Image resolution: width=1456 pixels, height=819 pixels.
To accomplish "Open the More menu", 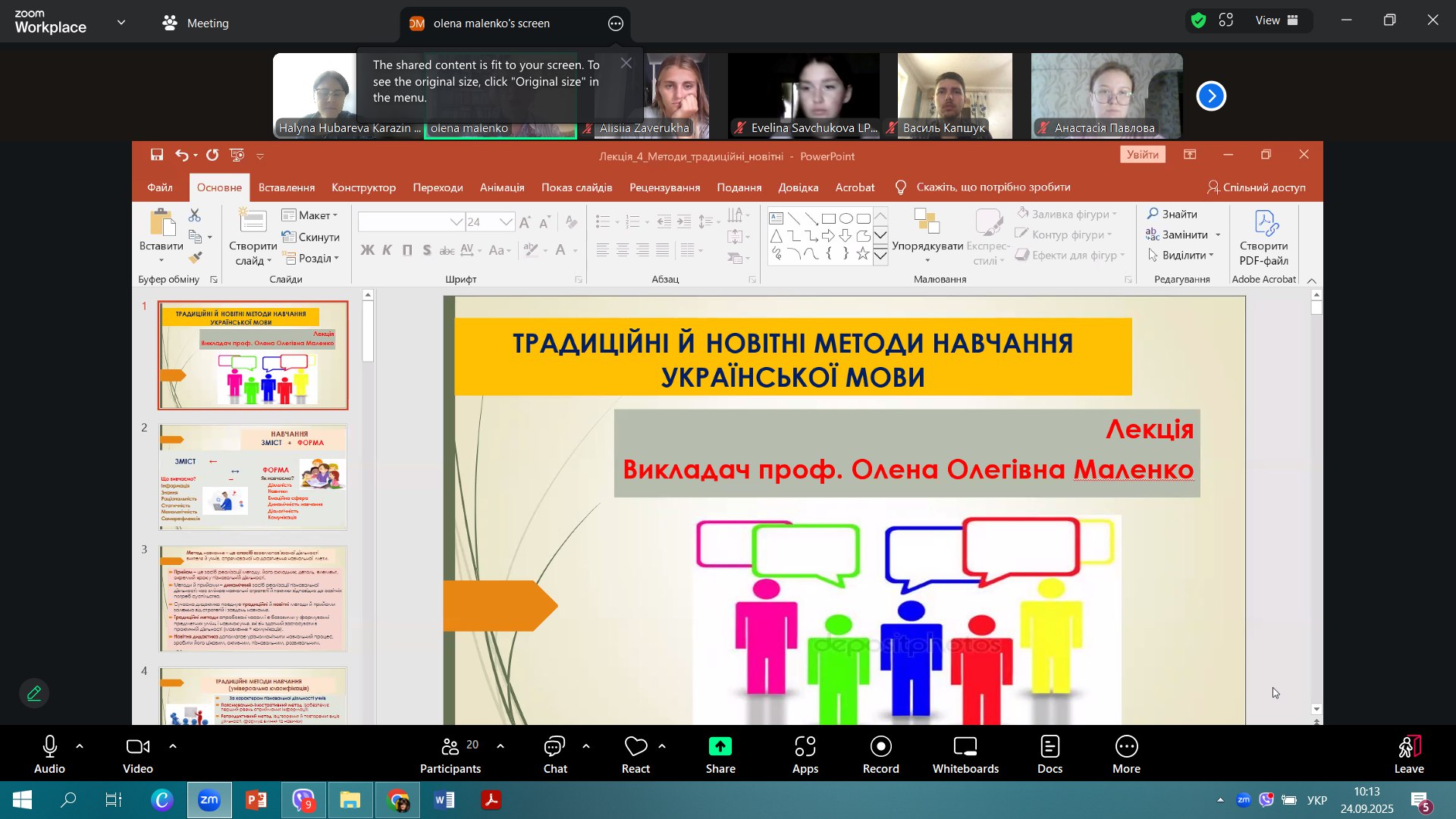I will click(1126, 755).
